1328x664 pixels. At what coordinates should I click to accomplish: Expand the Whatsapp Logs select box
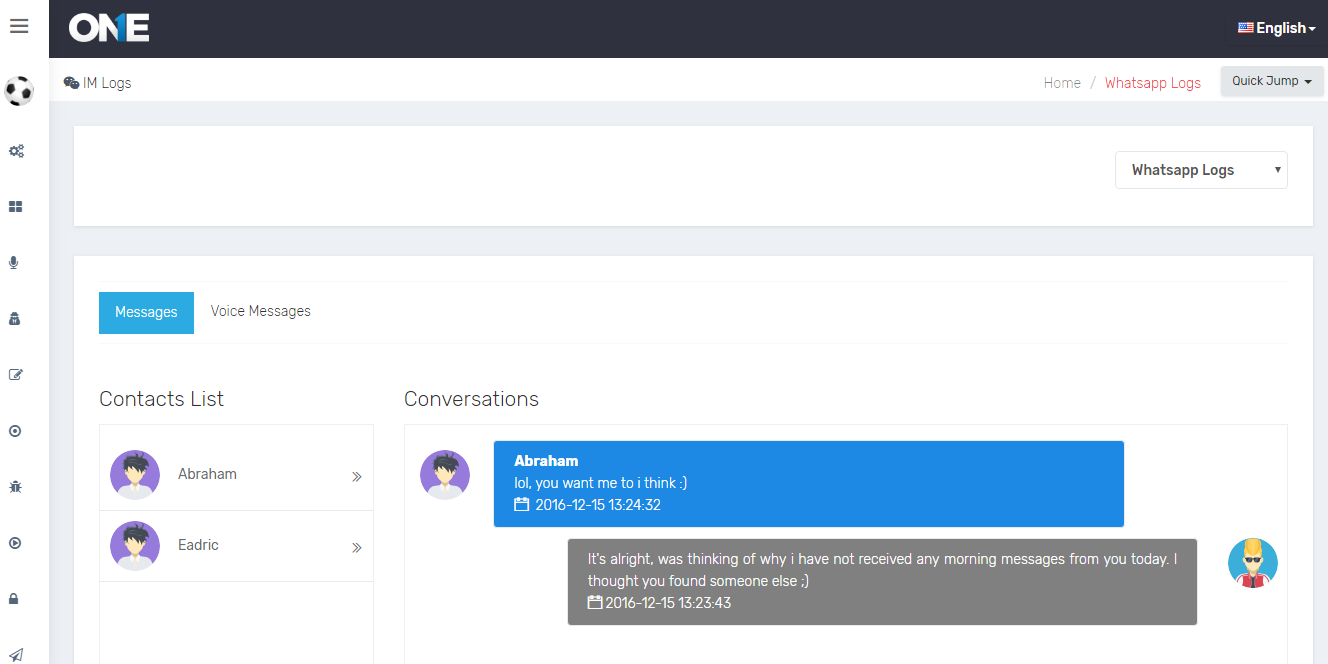click(1201, 170)
